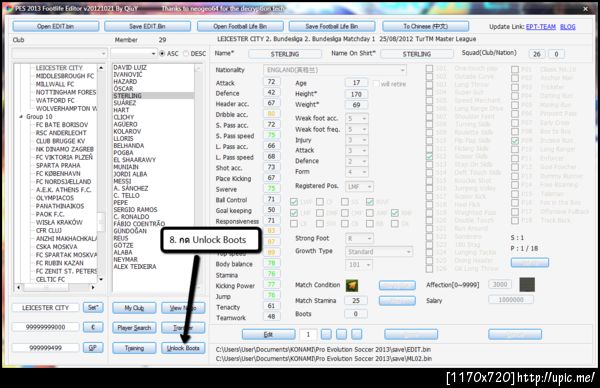Click the Edit button

tap(269, 335)
